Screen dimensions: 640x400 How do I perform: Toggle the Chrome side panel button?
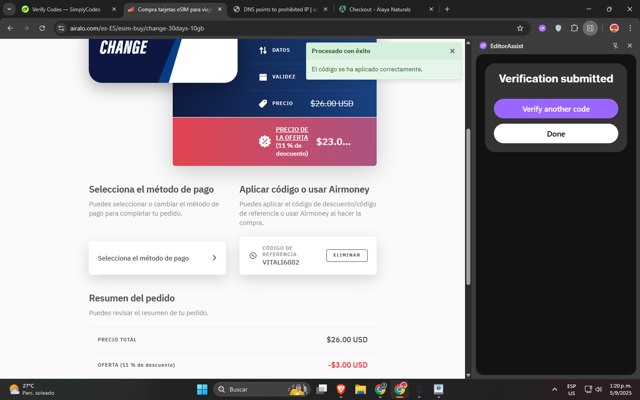point(590,28)
